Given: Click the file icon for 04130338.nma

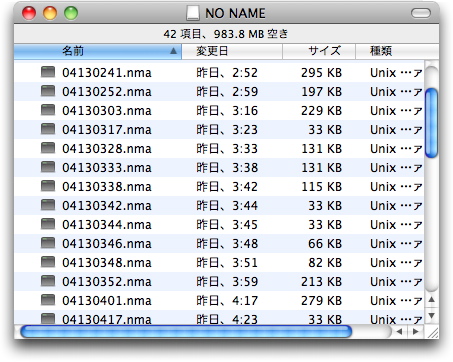Looking at the screenshot, I should [x=48, y=186].
